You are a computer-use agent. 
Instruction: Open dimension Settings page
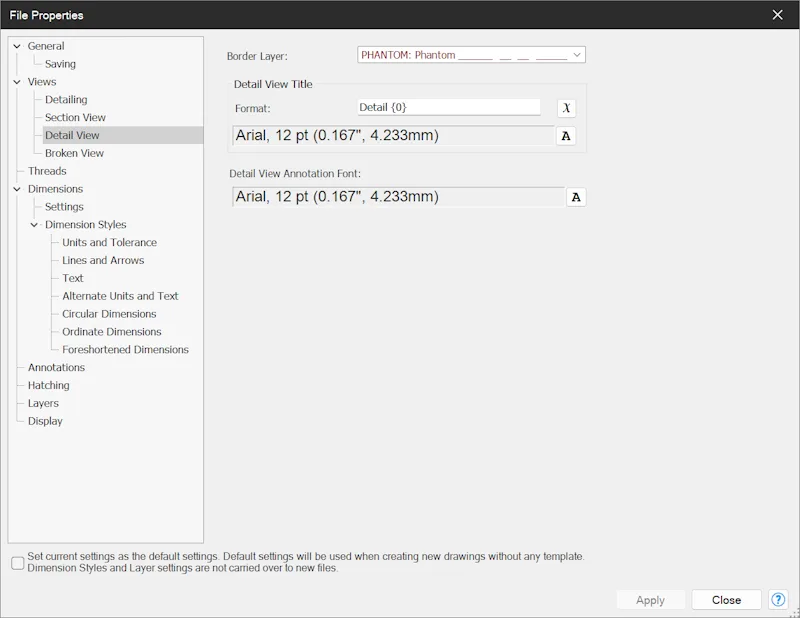(64, 207)
